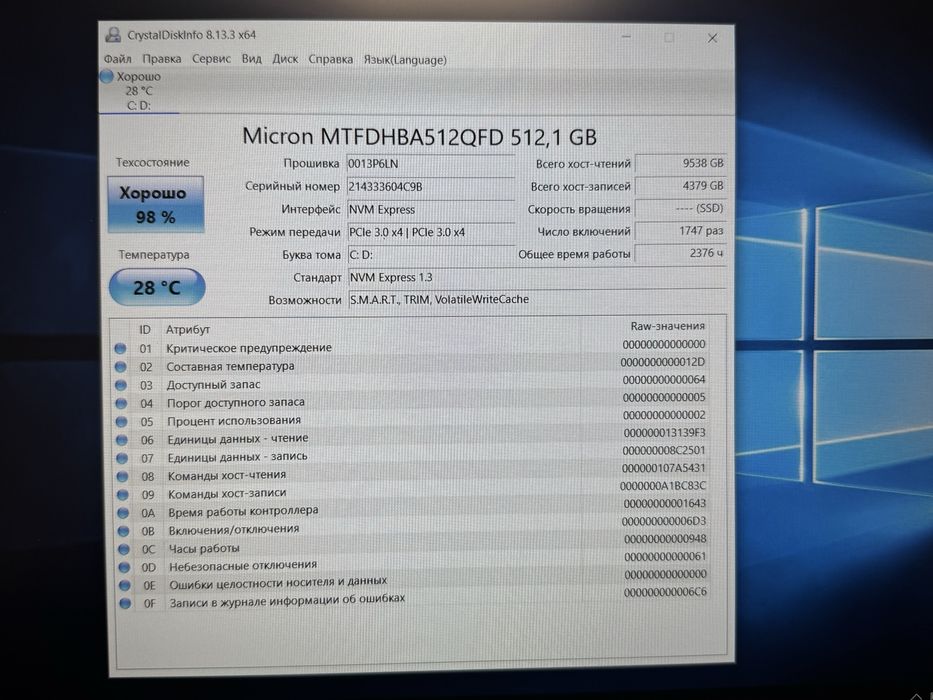Open the Язык(Language) menu
Viewport: 933px width, 700px height.
coord(405,60)
